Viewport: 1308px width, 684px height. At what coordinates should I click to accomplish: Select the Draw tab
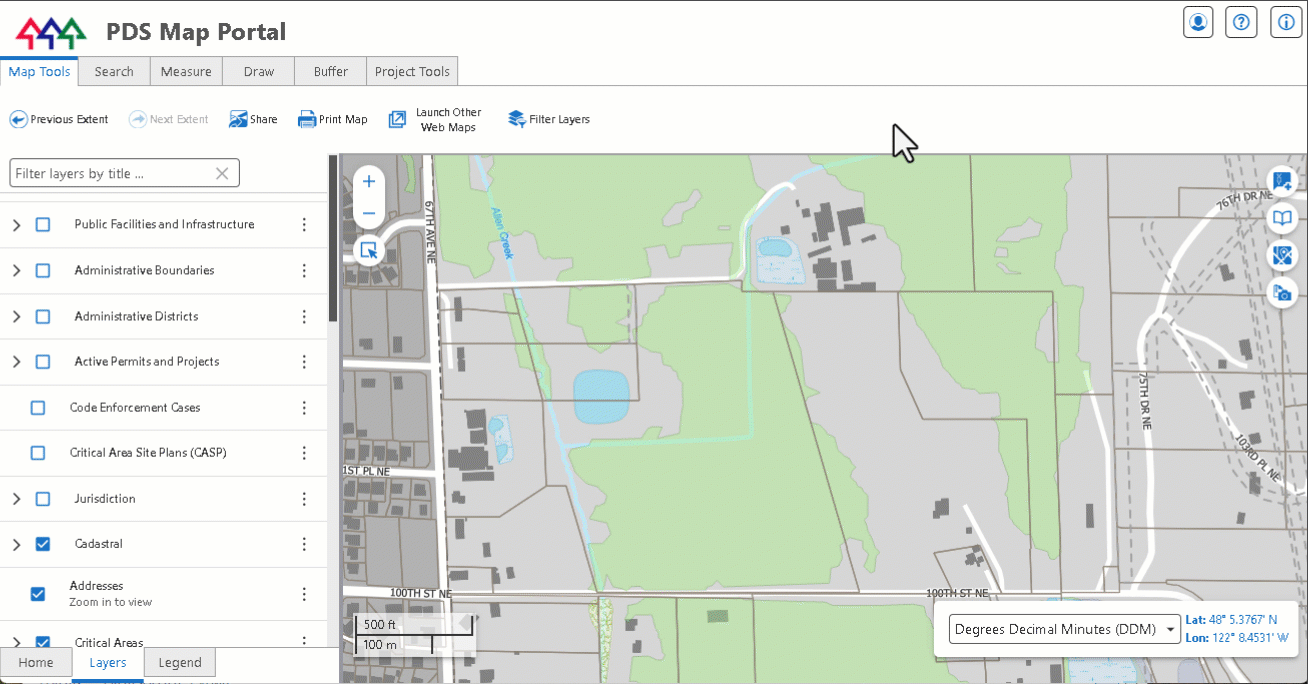pyautogui.click(x=259, y=71)
